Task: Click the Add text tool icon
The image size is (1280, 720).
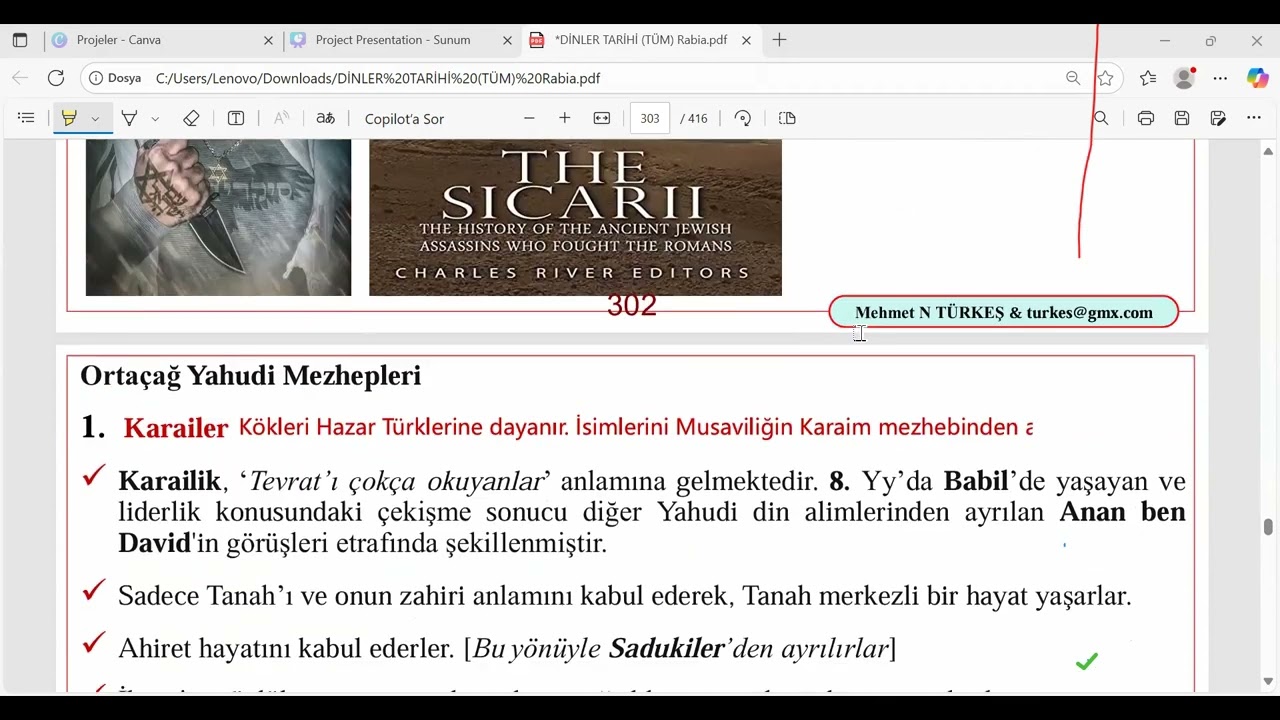Action: click(x=236, y=118)
